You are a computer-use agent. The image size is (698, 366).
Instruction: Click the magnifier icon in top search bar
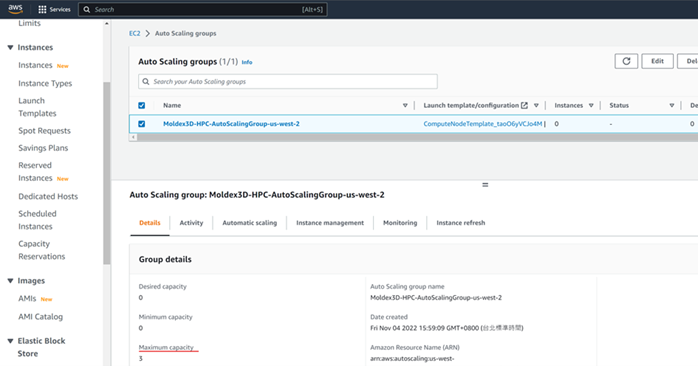87,9
